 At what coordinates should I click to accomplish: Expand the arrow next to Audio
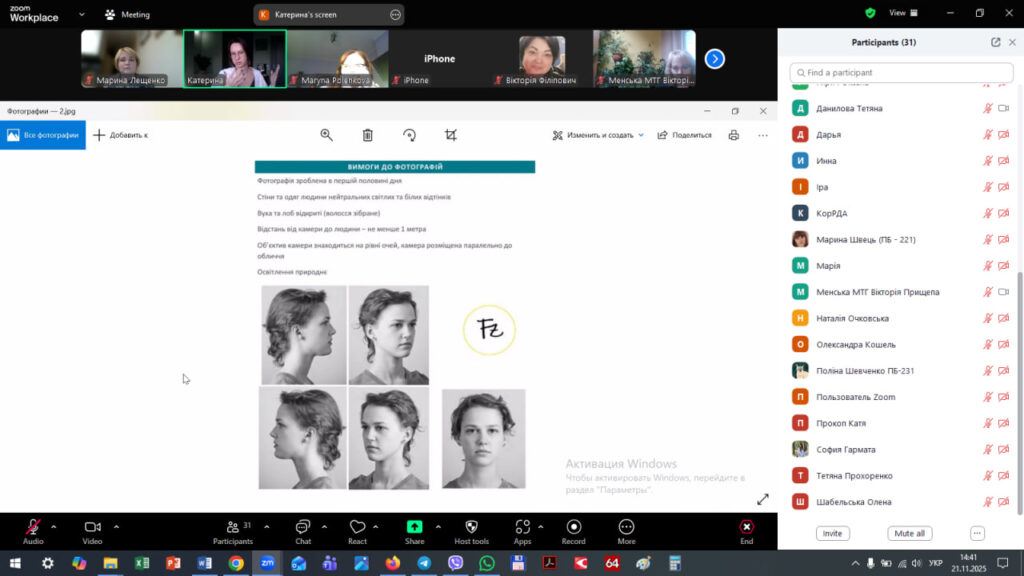(x=54, y=526)
